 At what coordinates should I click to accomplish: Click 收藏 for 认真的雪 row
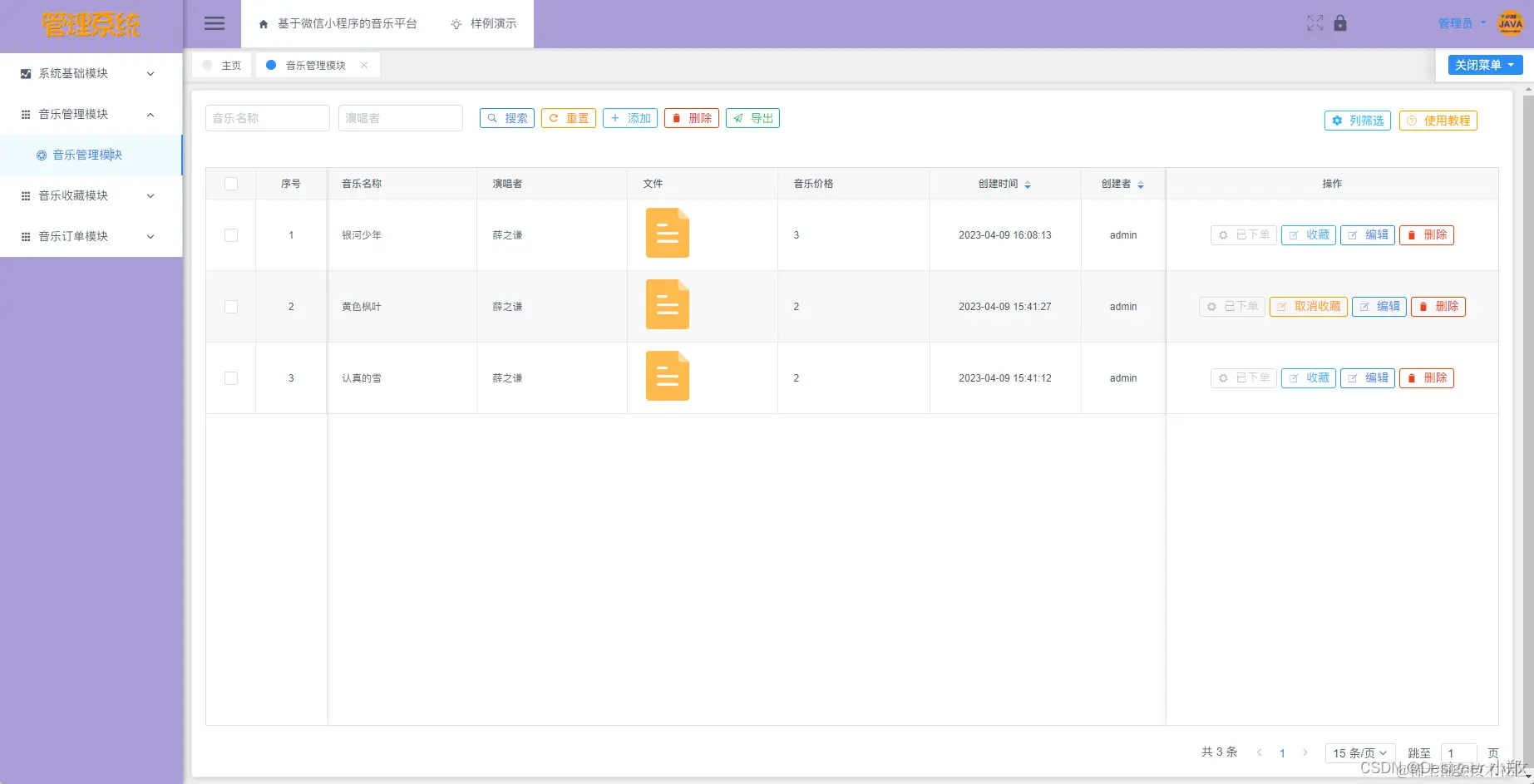tap(1309, 378)
